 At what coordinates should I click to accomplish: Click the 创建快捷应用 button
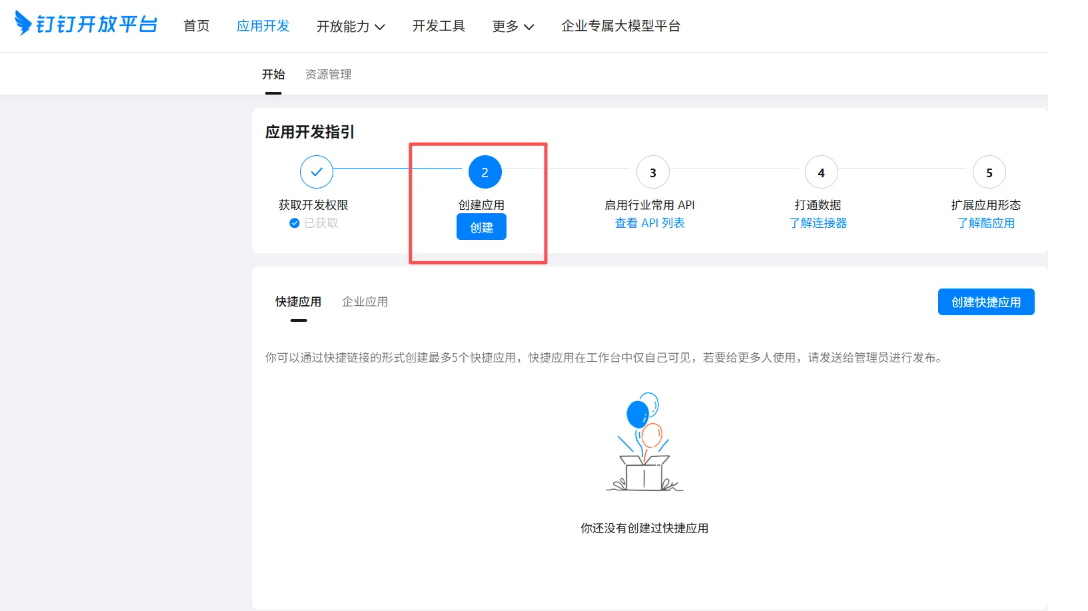point(986,302)
